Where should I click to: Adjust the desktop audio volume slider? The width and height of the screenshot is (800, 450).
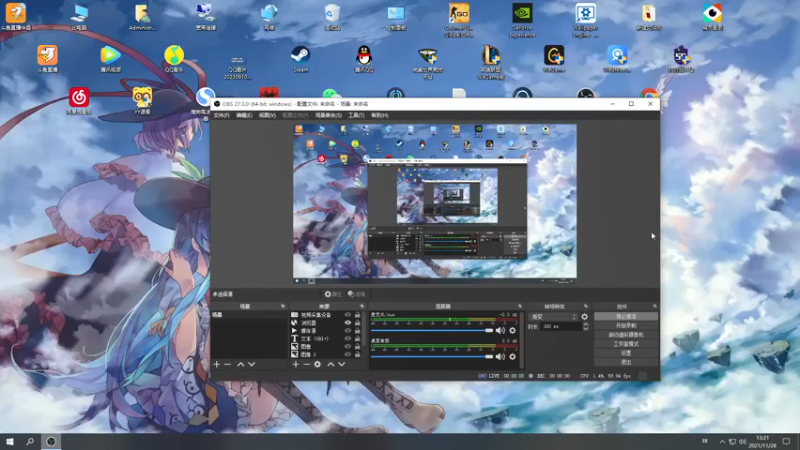point(489,355)
